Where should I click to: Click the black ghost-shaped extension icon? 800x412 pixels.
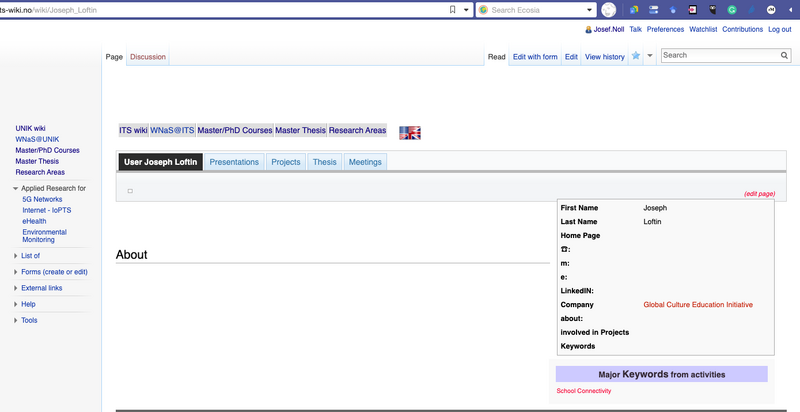coord(712,10)
